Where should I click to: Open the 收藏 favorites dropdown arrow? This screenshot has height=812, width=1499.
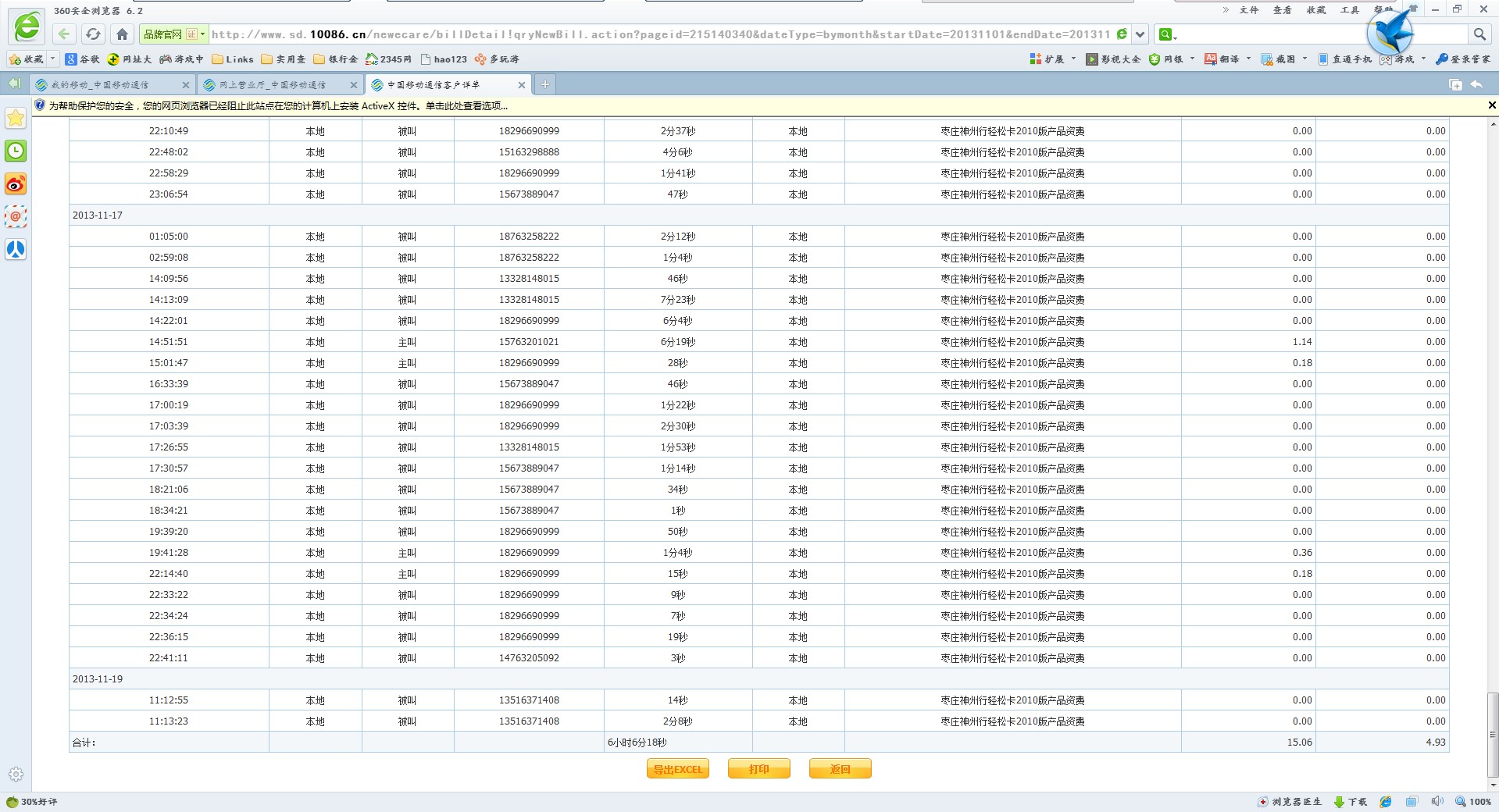[x=53, y=59]
